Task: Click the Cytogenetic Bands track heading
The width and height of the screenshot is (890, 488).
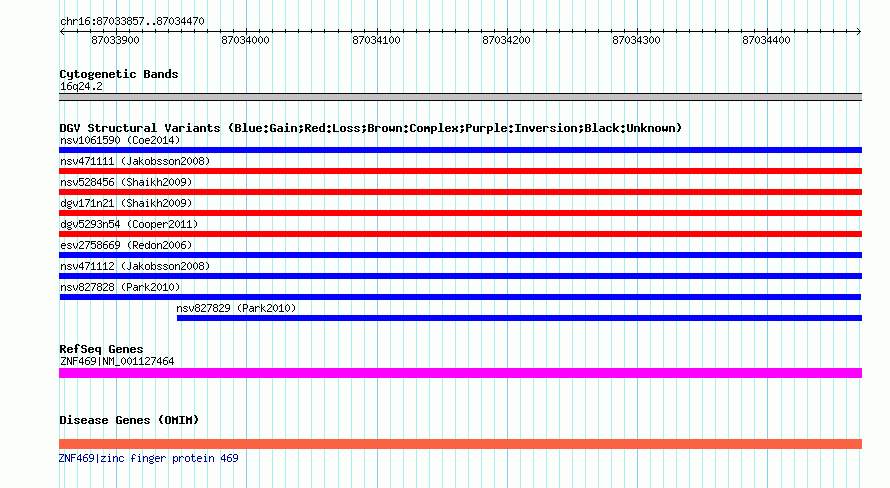Action: click(119, 74)
